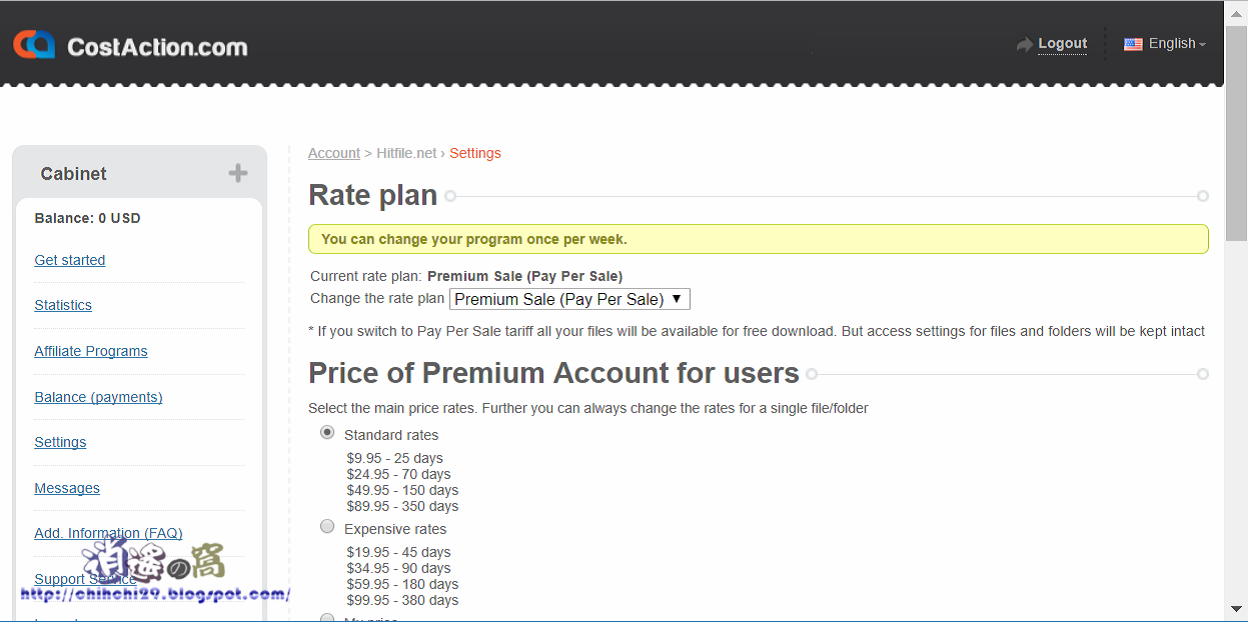Click the '$34.95 - 90 days' rate text
The height and width of the screenshot is (622, 1248).
point(399,568)
